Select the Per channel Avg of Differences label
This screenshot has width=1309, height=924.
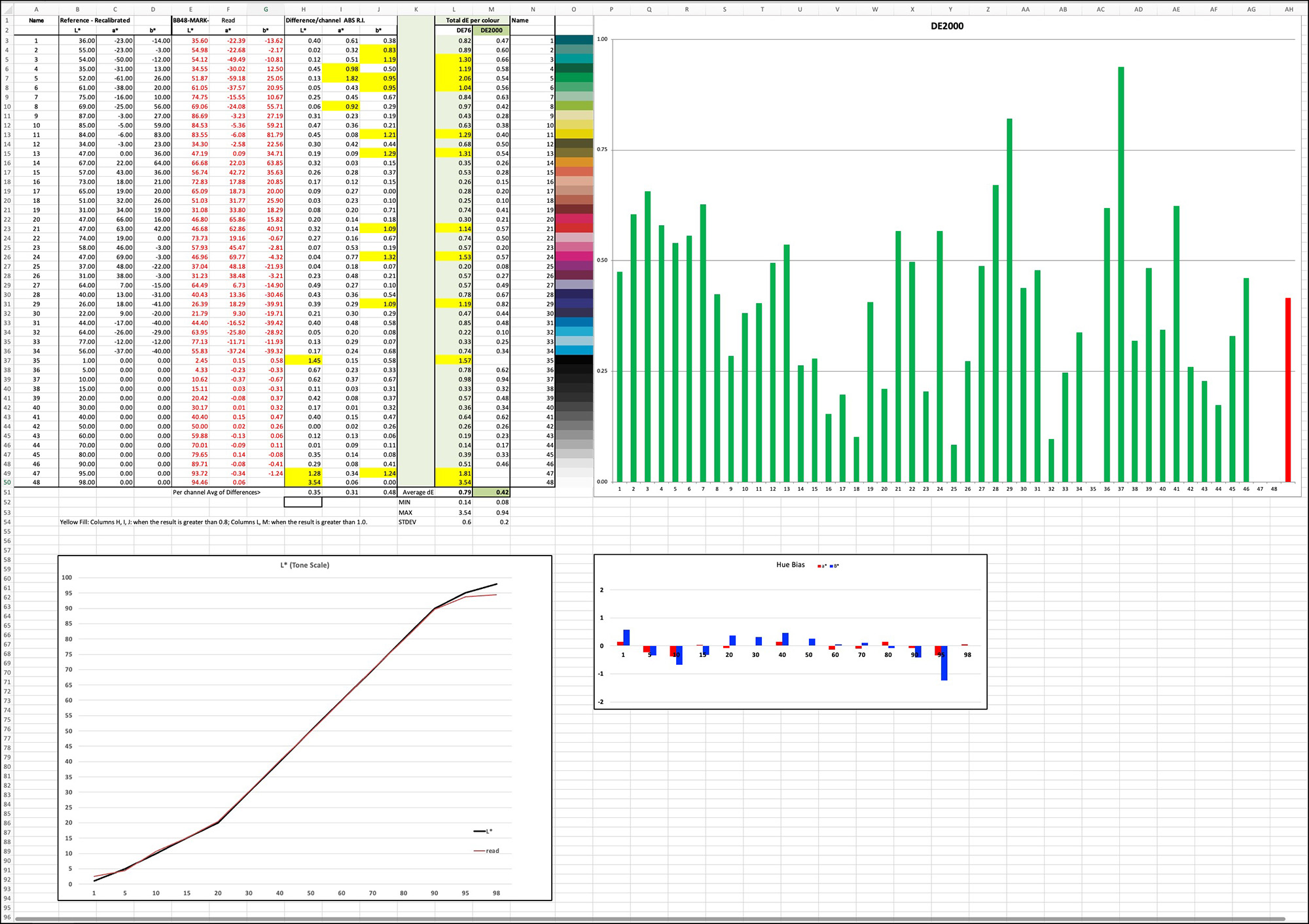point(216,492)
